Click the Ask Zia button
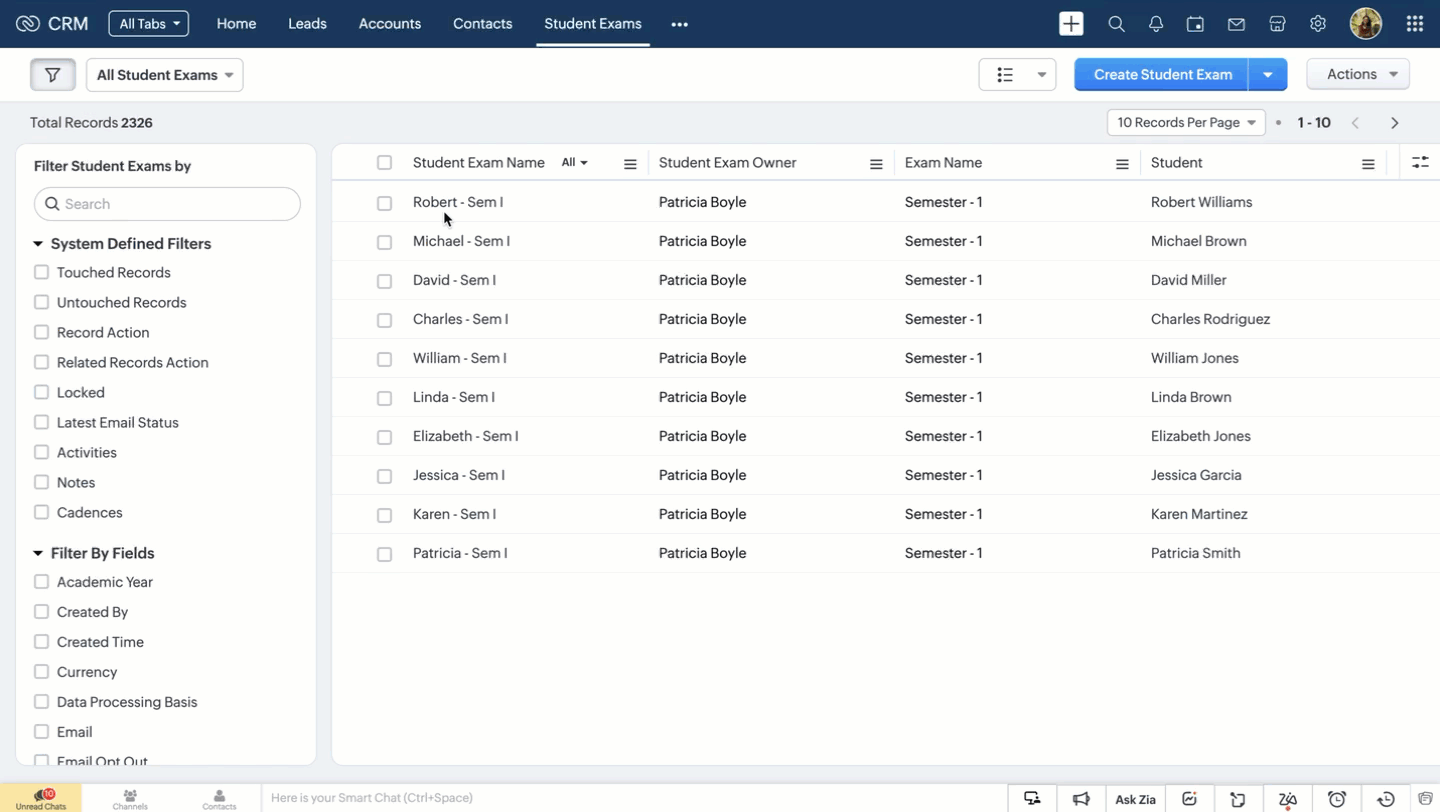This screenshot has width=1440, height=812. tap(1135, 799)
